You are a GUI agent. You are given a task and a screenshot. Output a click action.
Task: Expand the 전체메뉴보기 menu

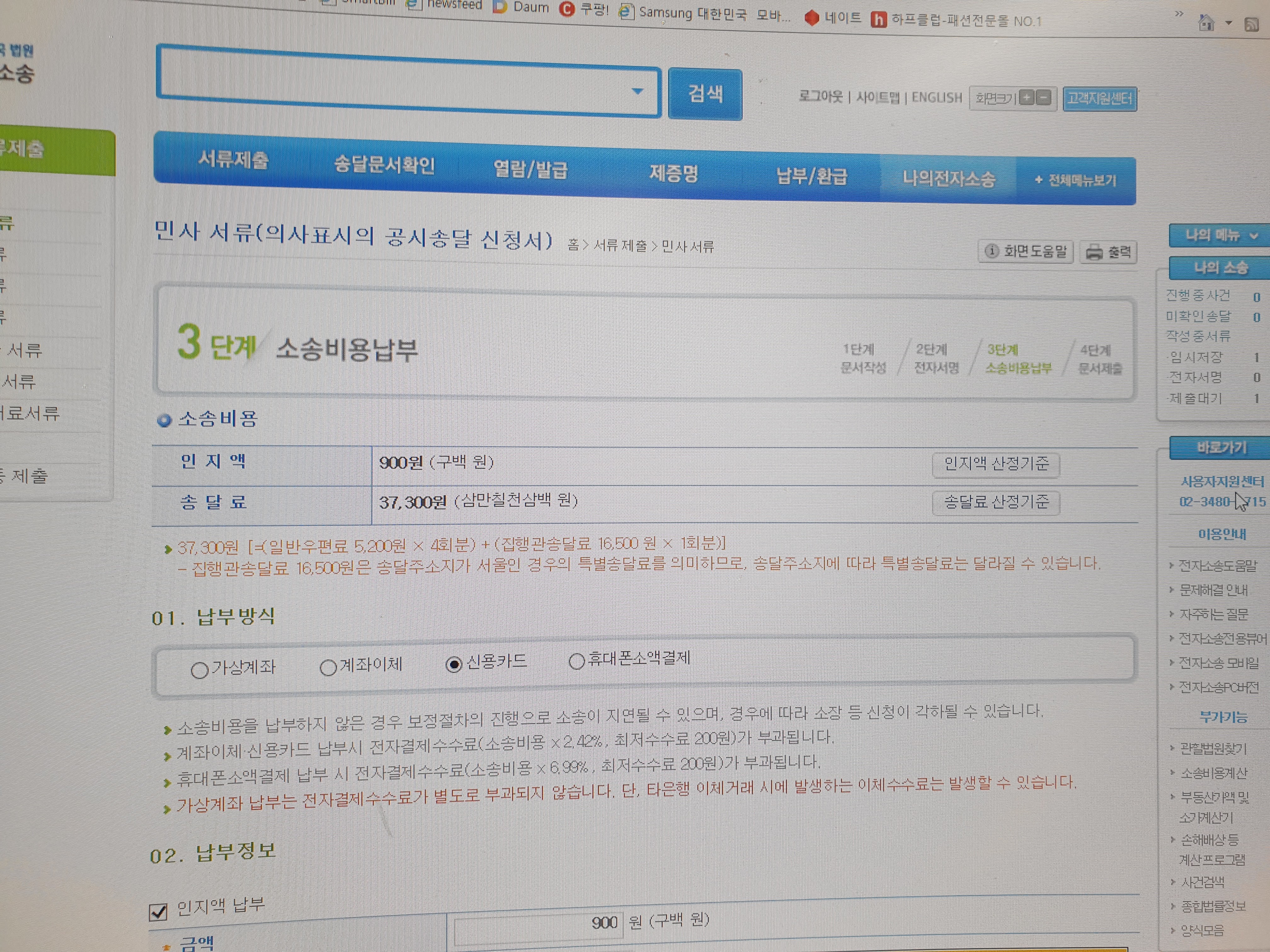(1075, 180)
